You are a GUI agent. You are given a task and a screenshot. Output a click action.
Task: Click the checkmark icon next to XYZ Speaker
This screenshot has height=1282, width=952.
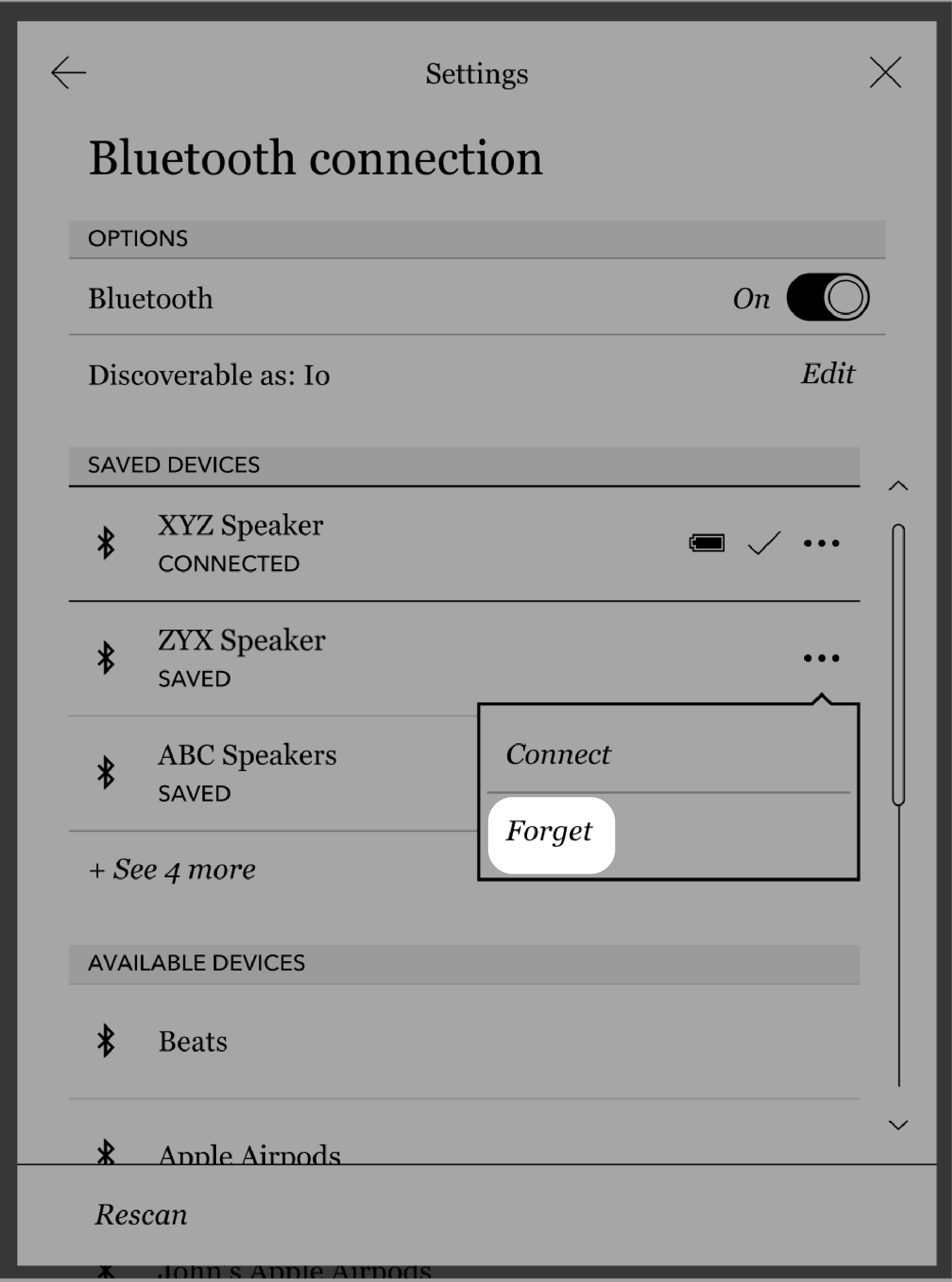tap(764, 543)
